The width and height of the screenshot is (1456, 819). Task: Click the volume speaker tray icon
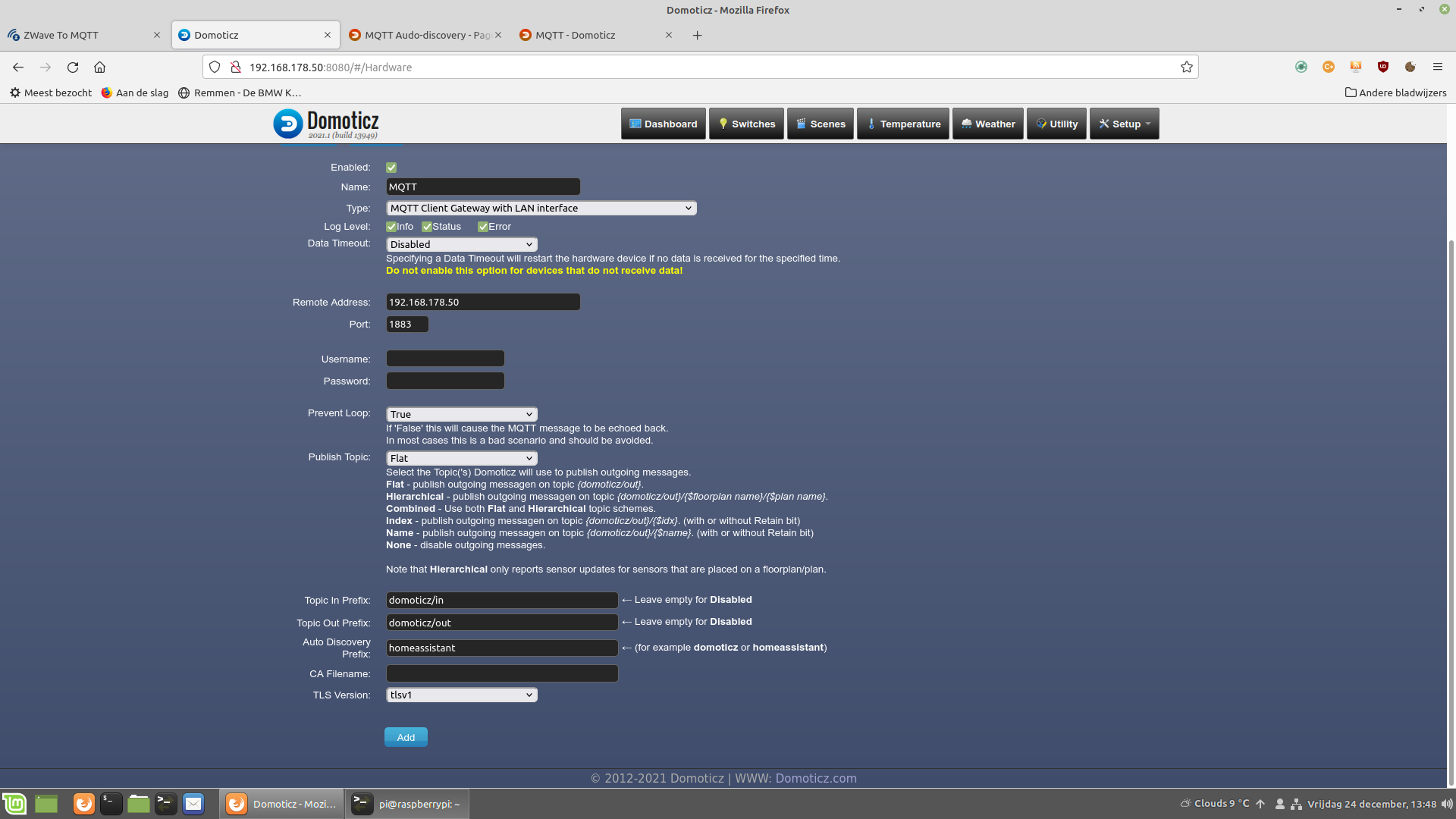coord(1447,804)
